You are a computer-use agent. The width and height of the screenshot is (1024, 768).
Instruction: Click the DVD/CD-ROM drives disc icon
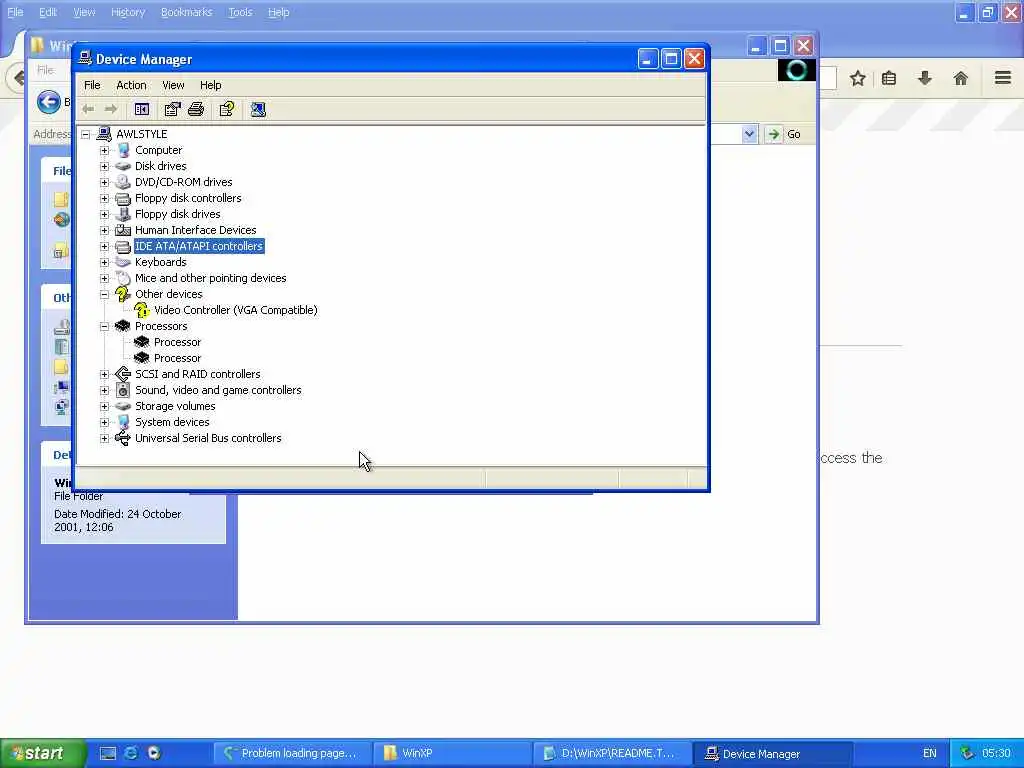pos(123,182)
